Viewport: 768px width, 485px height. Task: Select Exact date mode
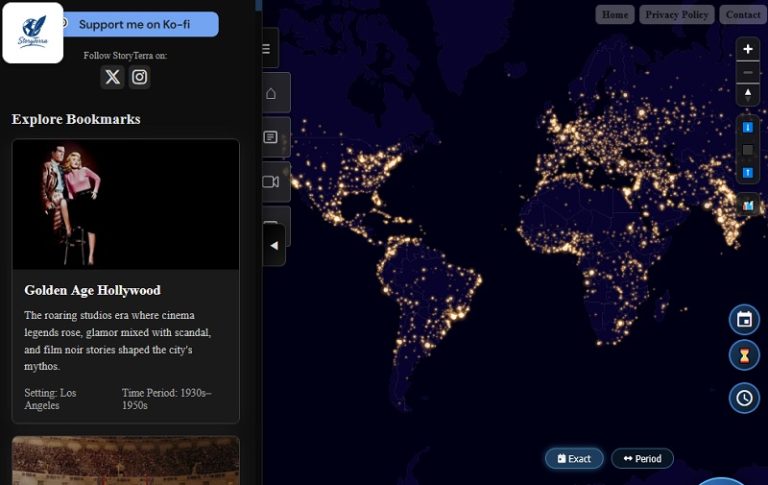coord(574,459)
